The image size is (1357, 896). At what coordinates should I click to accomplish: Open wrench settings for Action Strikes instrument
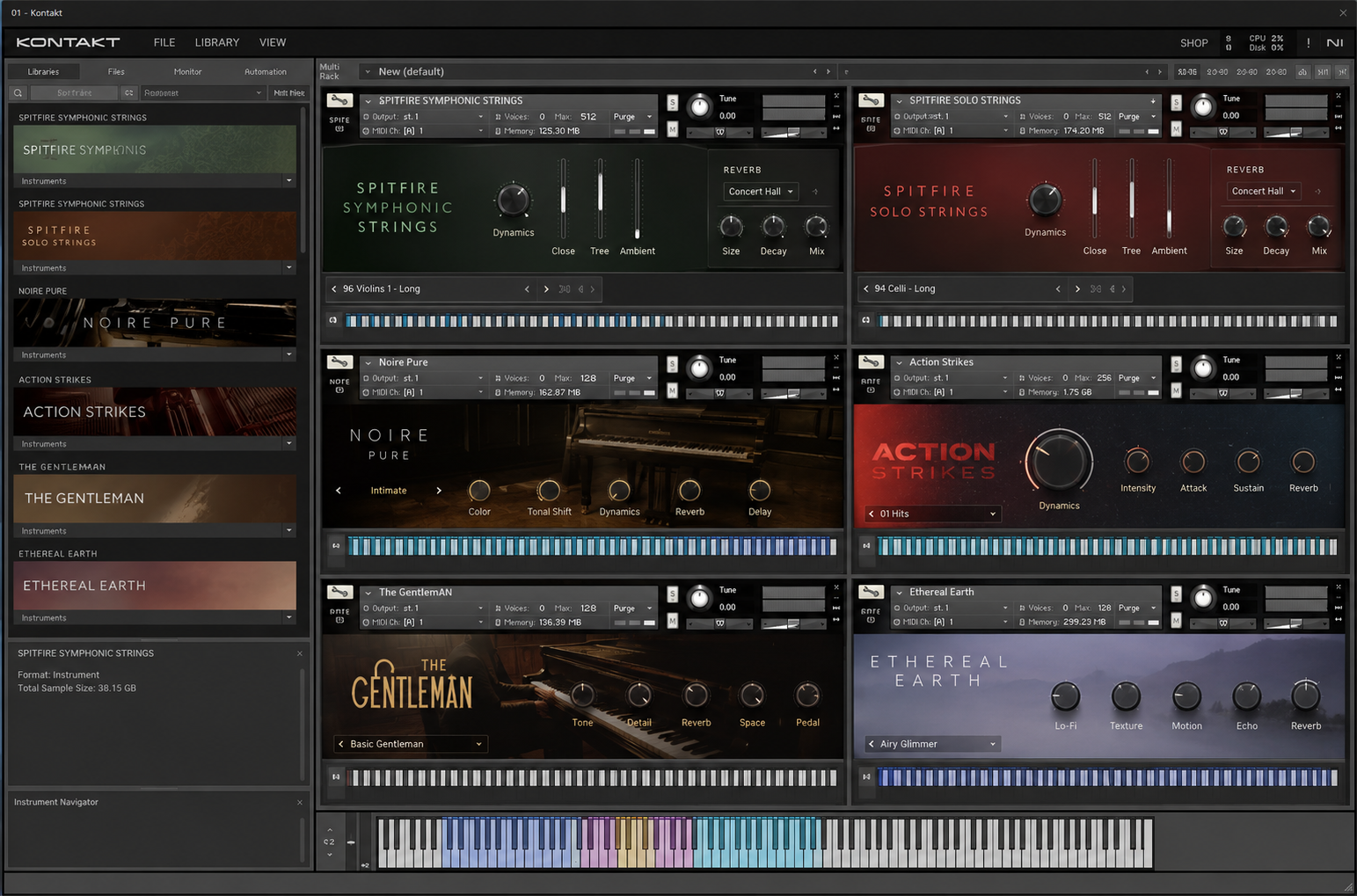871,362
